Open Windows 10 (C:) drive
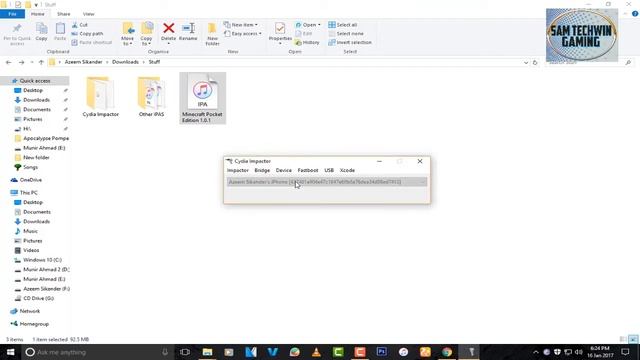Screen dimensions: 640x360 click(x=42, y=260)
